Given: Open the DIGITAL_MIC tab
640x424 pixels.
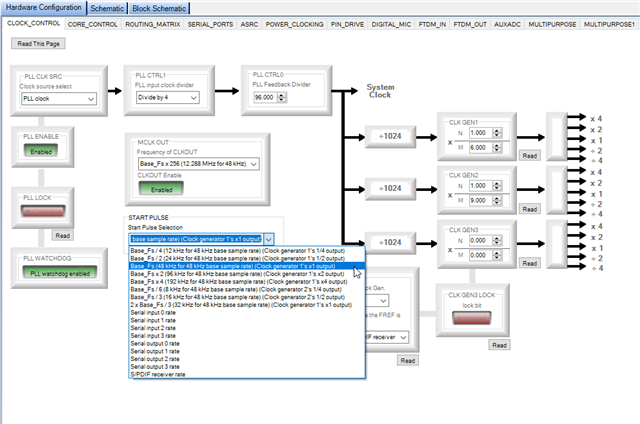Looking at the screenshot, I should coord(391,24).
